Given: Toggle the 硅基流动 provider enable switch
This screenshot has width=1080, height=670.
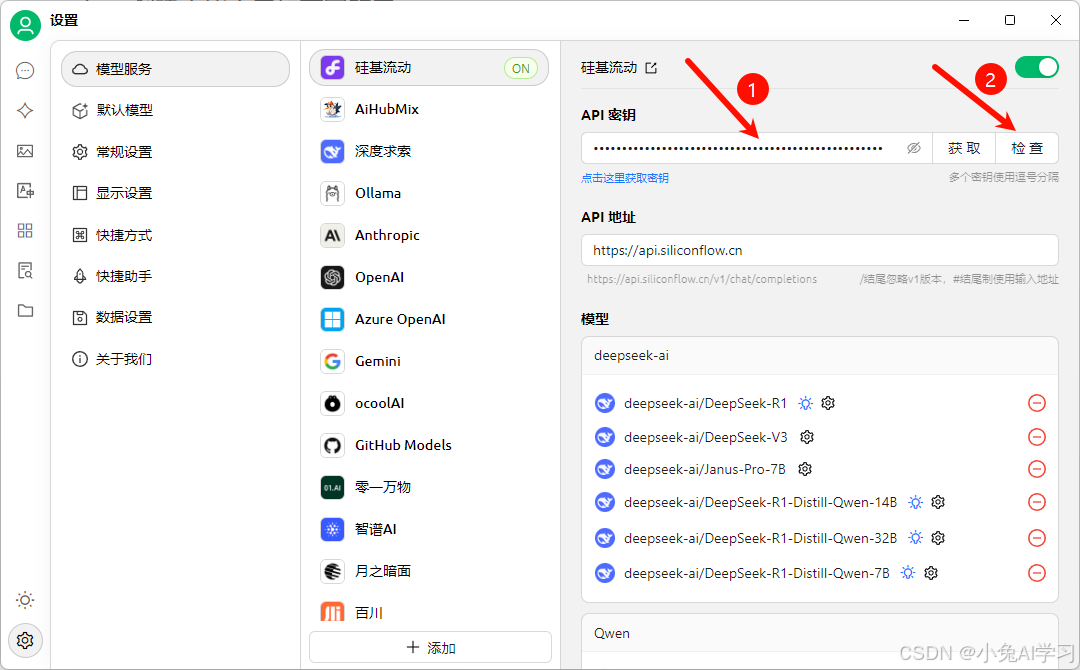Looking at the screenshot, I should pos(1037,67).
